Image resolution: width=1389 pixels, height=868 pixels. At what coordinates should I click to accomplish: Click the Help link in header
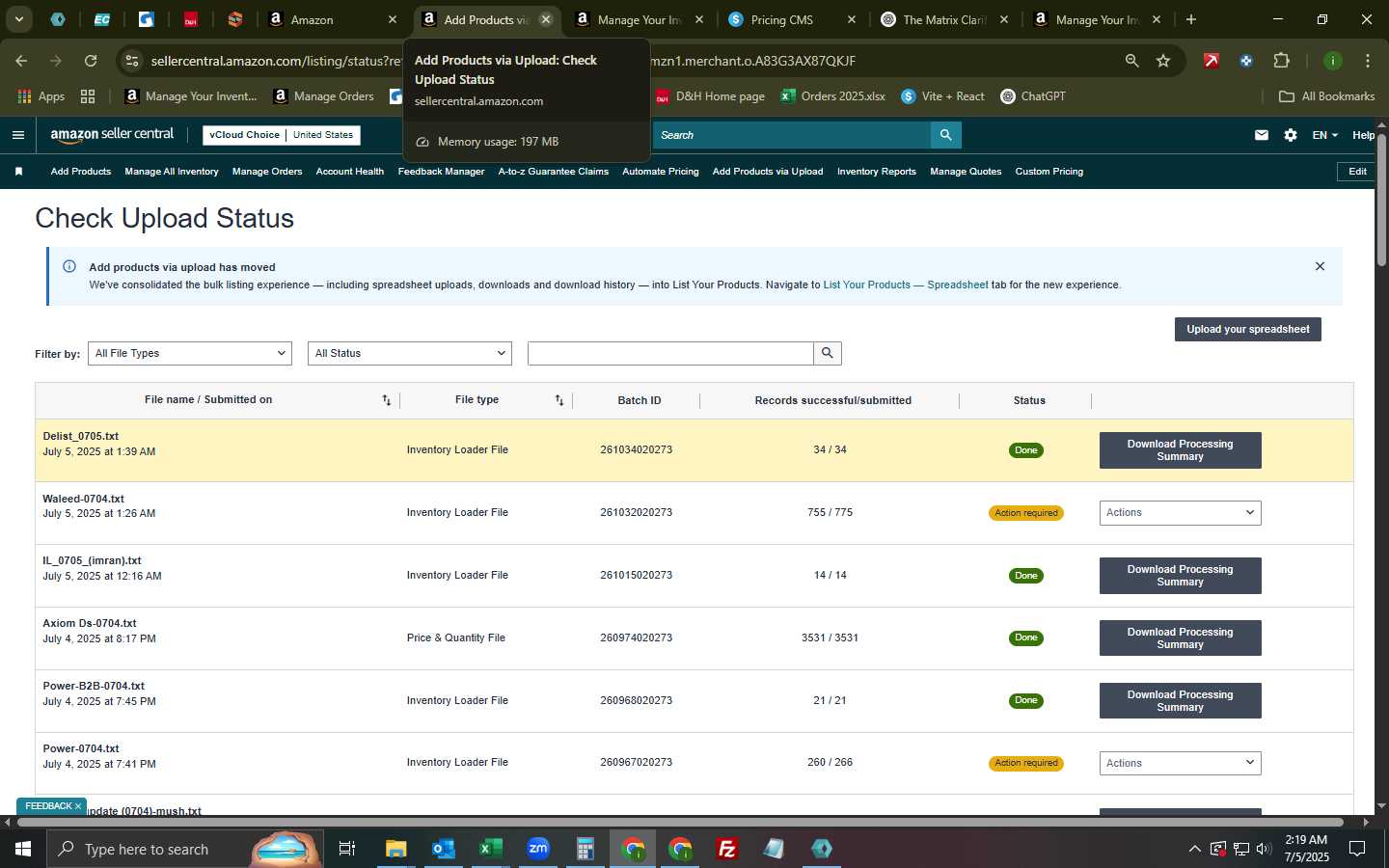point(1363,135)
